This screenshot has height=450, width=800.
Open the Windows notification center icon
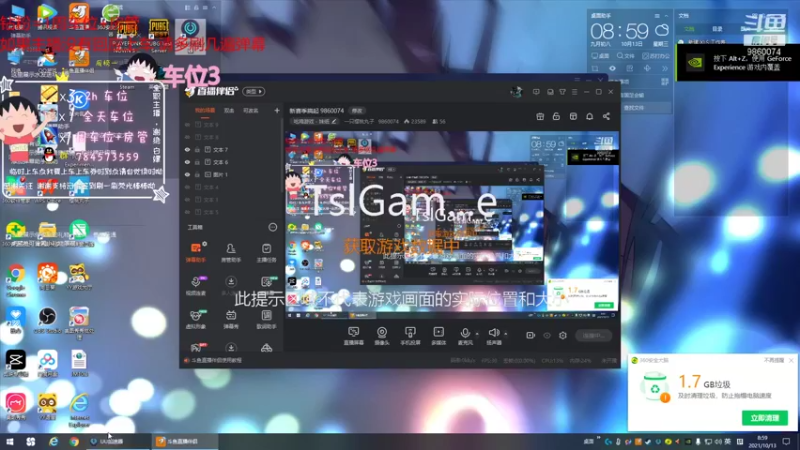(x=786, y=441)
